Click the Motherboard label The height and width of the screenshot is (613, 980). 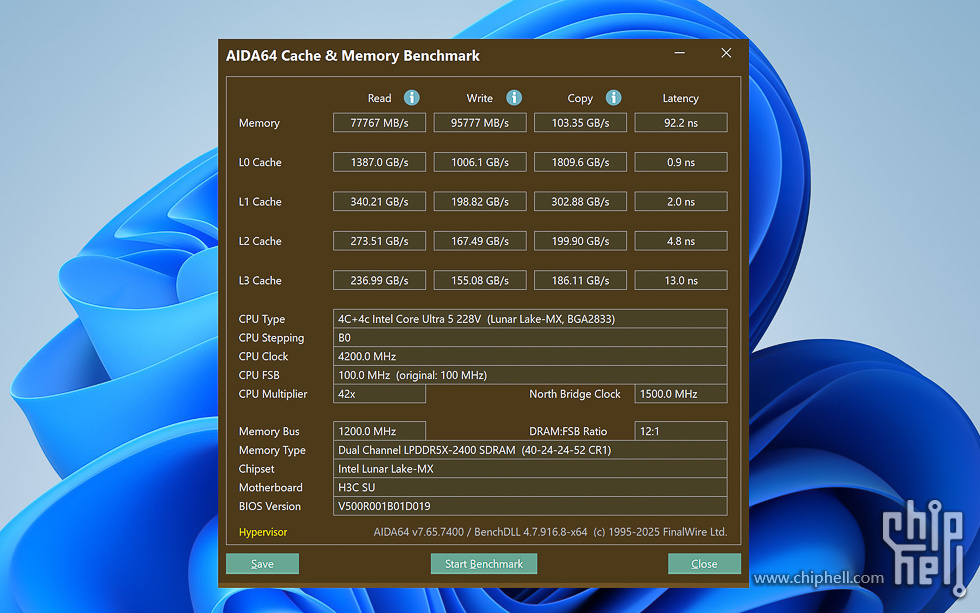point(271,487)
